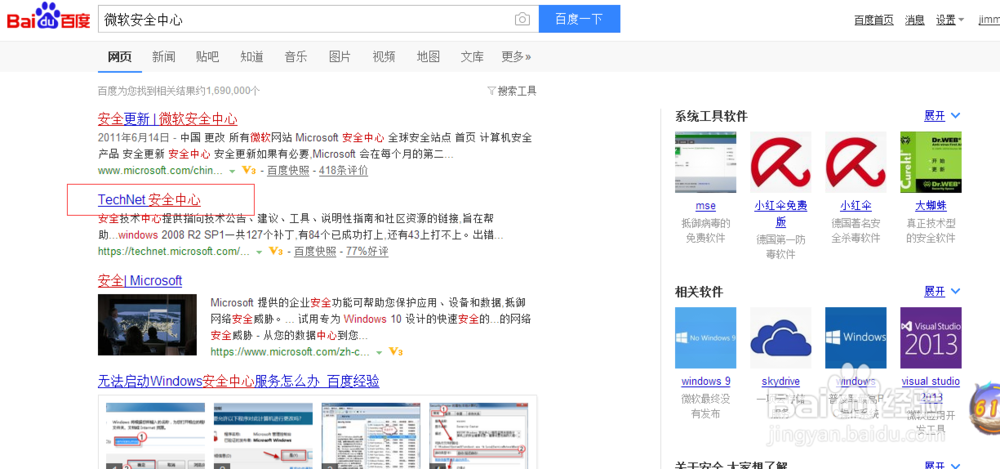This screenshot has height=469, width=1000.
Task: Open 百度快照 for first result
Action: pos(288,170)
